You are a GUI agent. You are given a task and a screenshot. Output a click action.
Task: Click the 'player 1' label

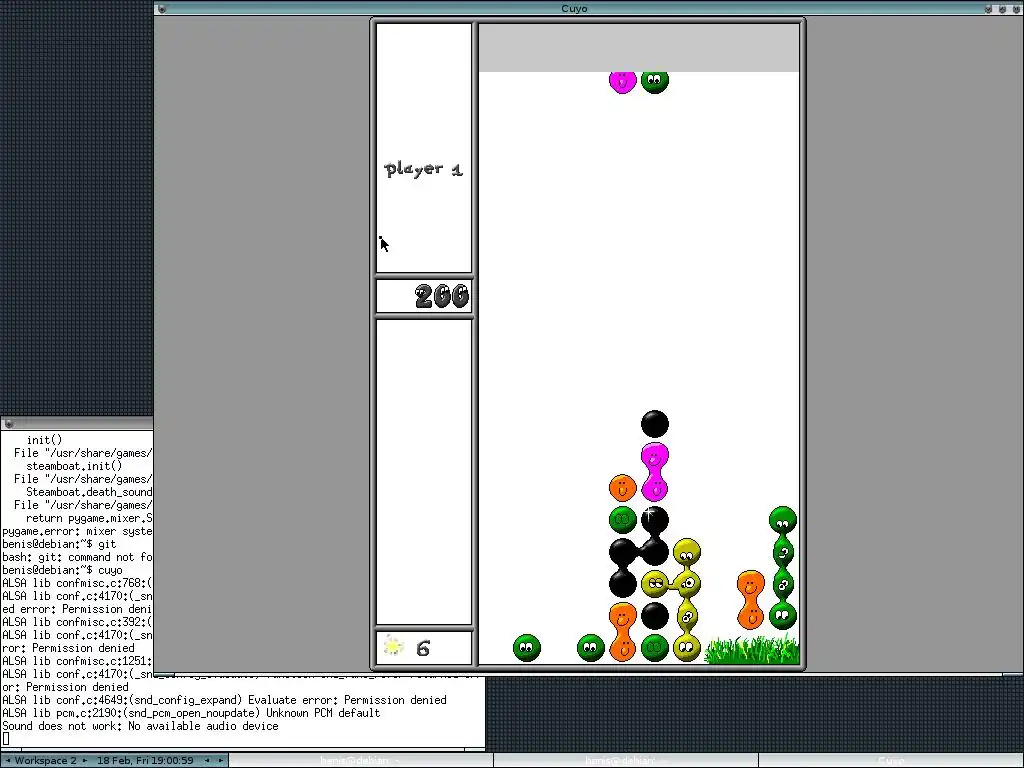pos(424,169)
